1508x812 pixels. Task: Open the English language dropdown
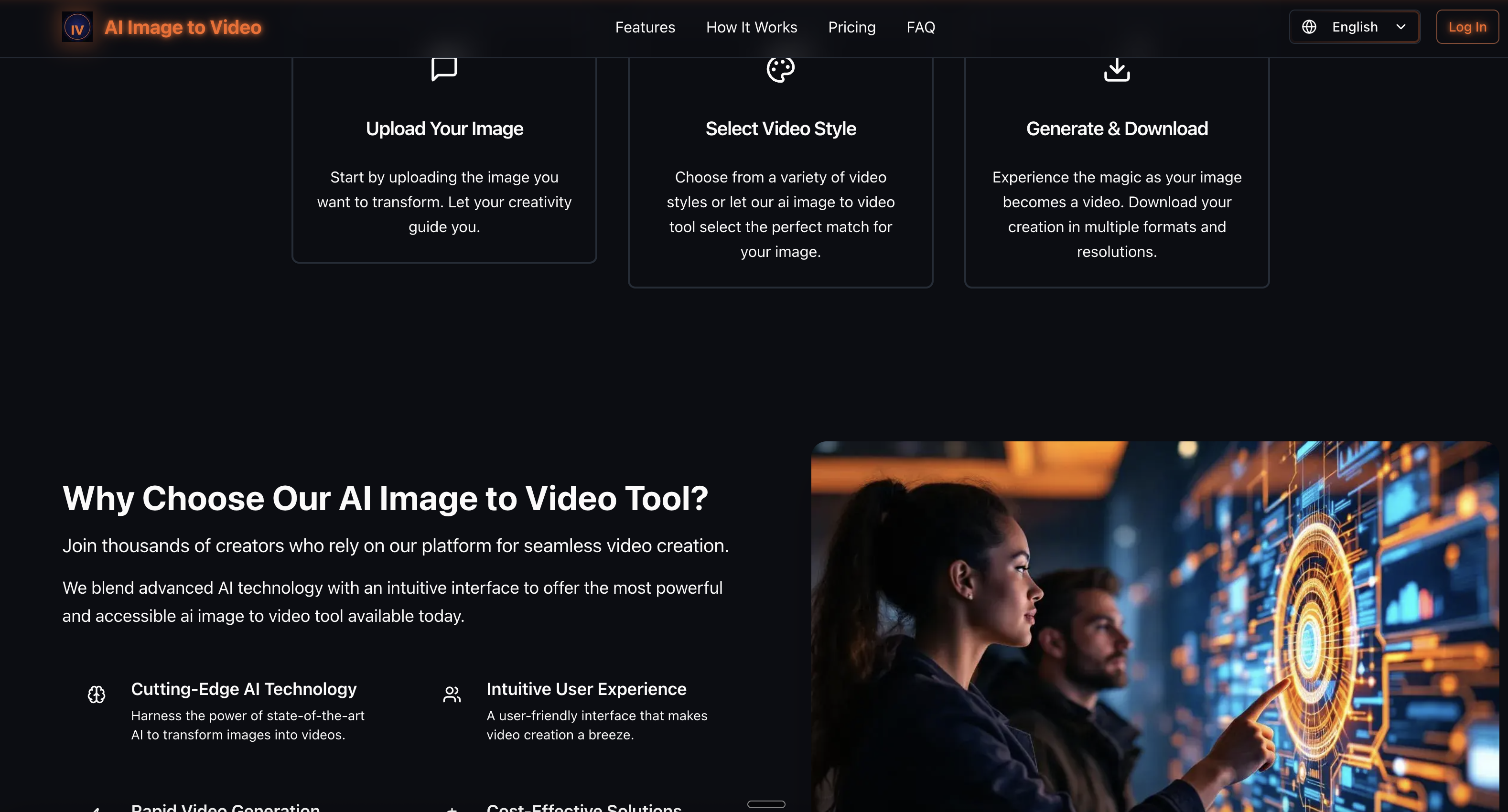pos(1355,26)
